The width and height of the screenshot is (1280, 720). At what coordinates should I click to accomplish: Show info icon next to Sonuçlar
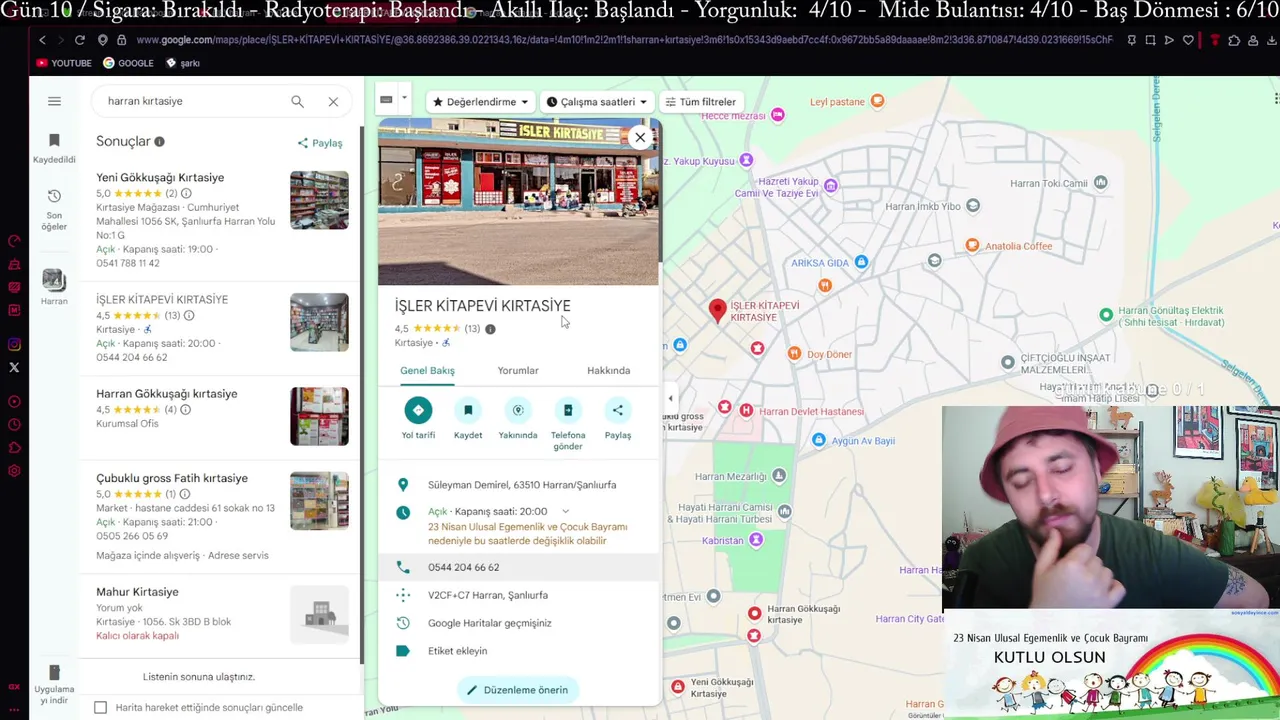coord(159,142)
